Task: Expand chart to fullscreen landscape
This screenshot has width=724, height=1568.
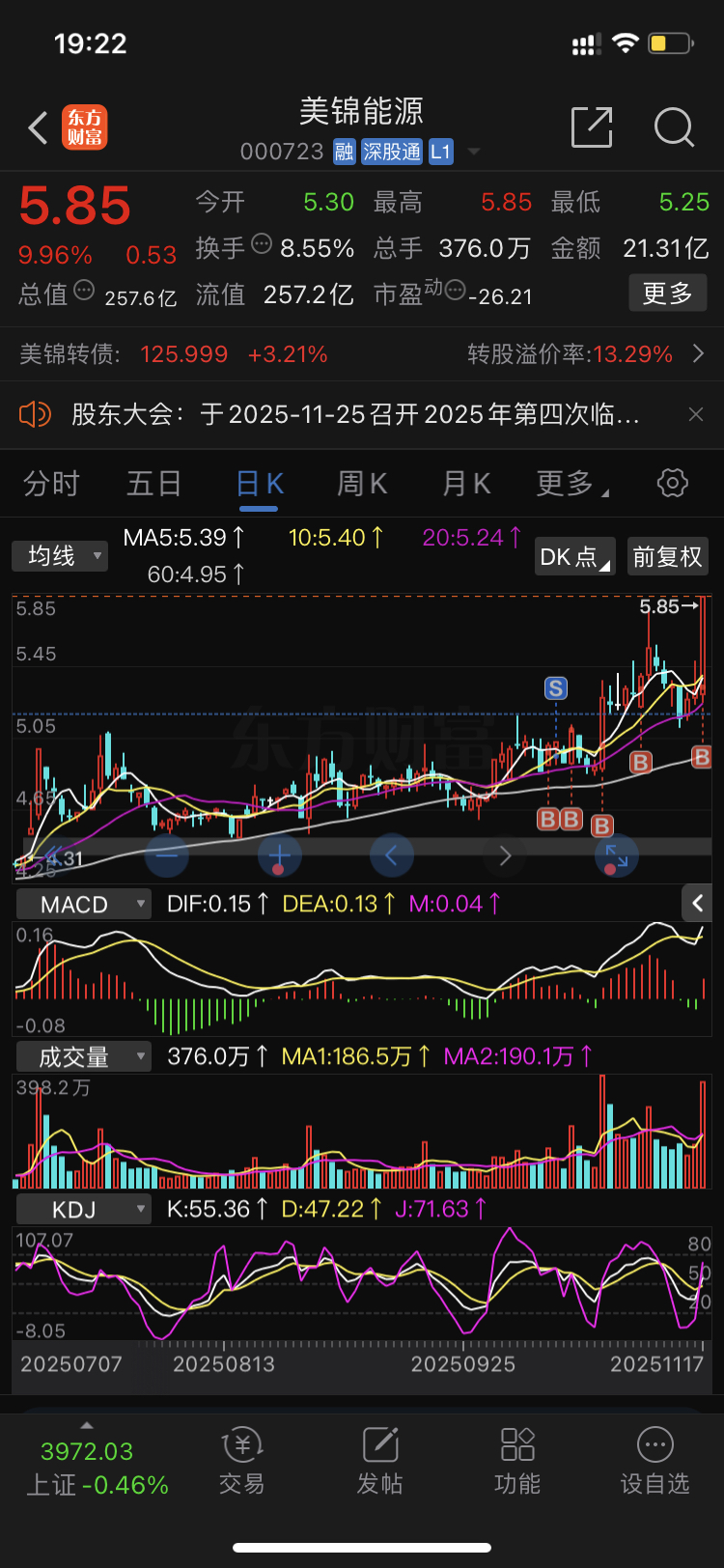Action: point(617,854)
